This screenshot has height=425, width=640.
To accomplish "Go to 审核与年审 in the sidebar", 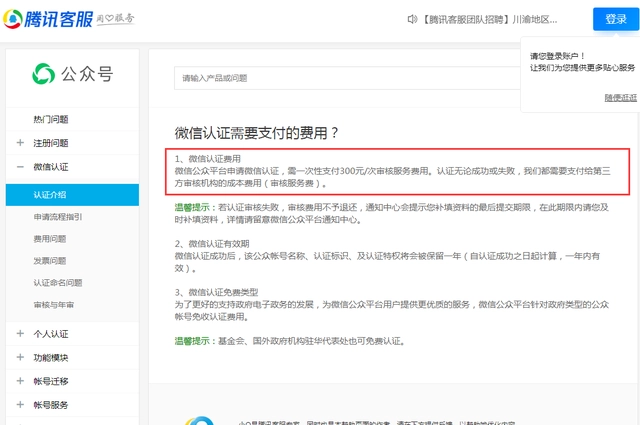I will pyautogui.click(x=54, y=305).
